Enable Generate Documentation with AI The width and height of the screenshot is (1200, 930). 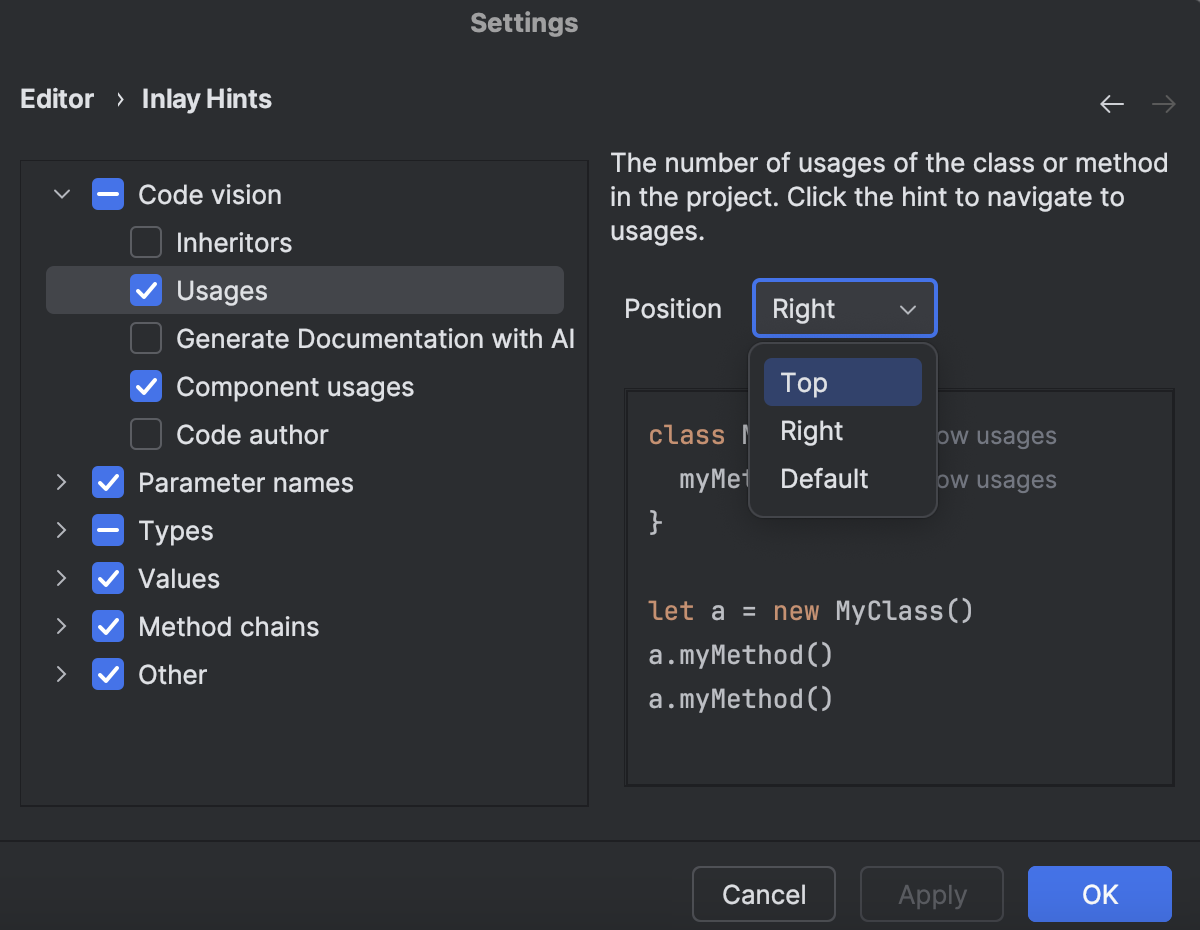tap(146, 338)
